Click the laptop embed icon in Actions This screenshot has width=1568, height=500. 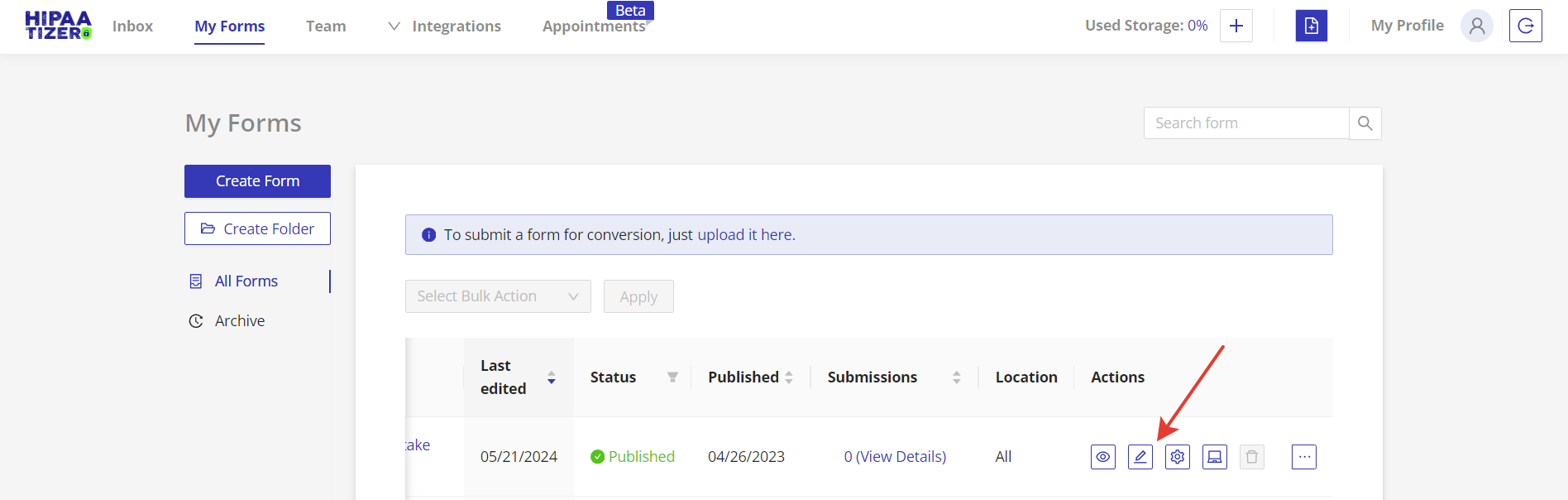1214,457
